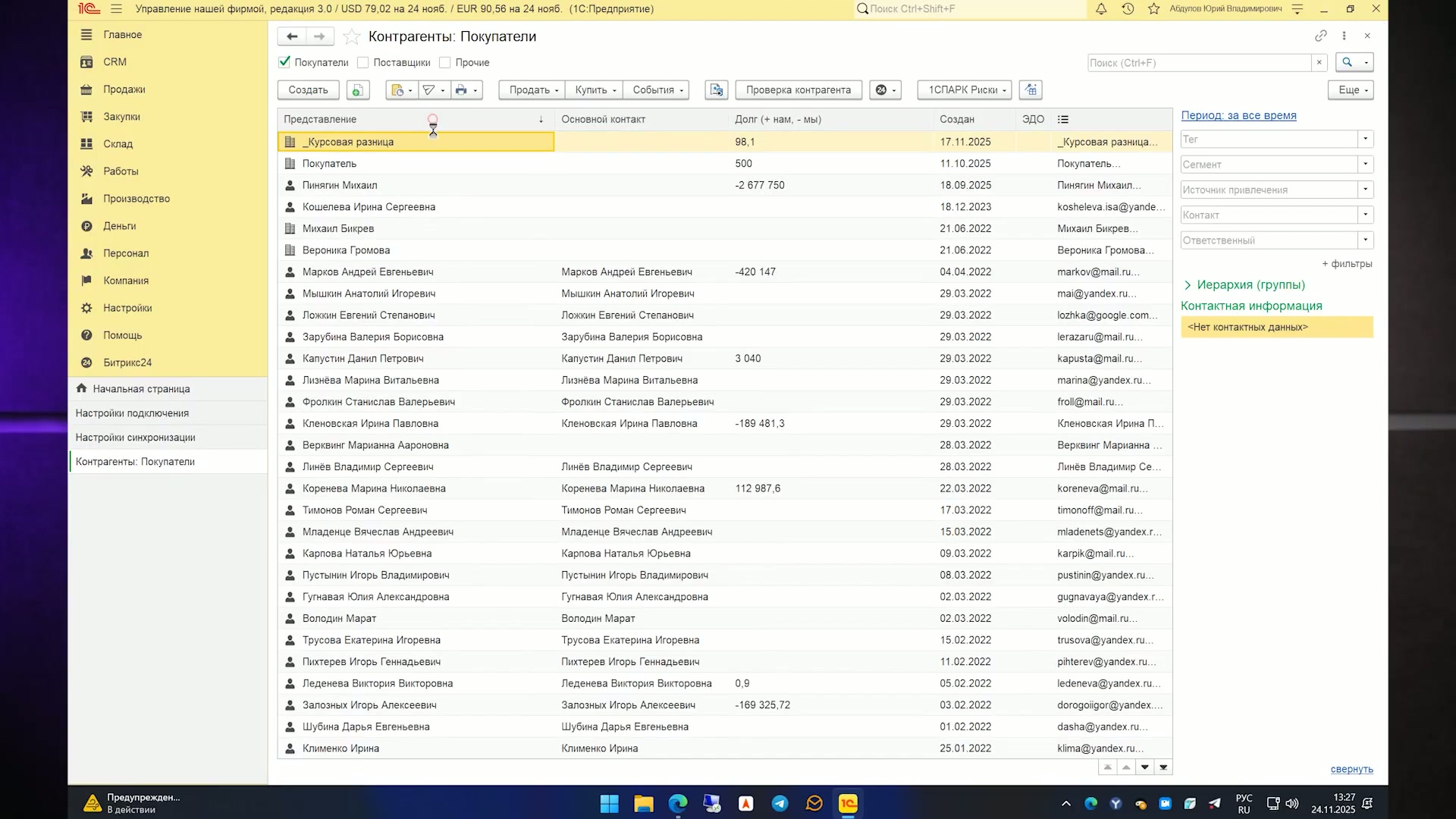The image size is (1456, 819).
Task: Enable the Прочие checkbox
Action: coord(445,63)
